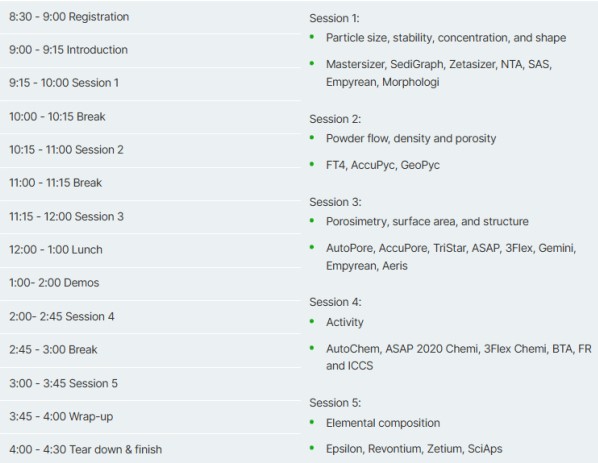
Task: Select the 9:15 - 10:00 Session 1 row
Action: pos(150,84)
